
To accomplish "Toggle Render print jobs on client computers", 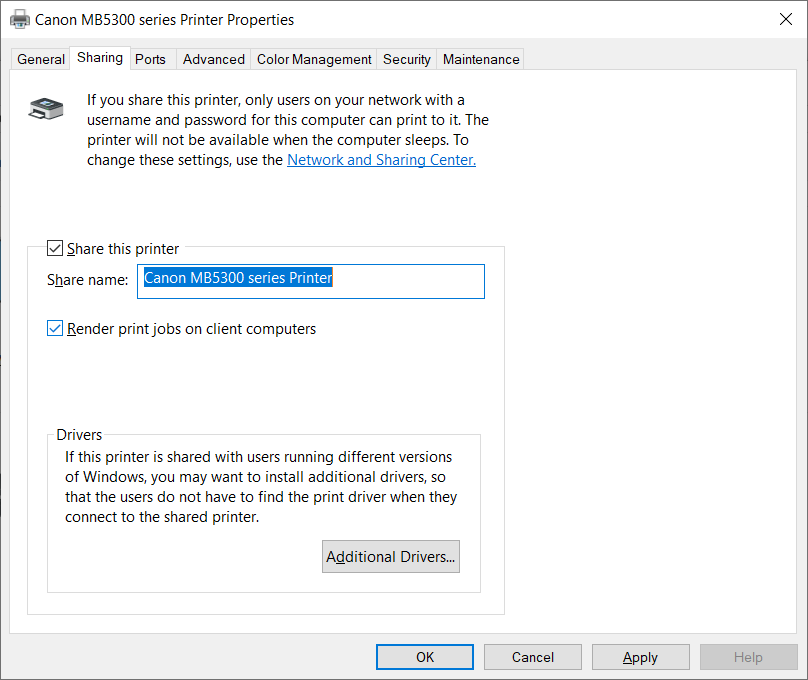I will tap(55, 328).
